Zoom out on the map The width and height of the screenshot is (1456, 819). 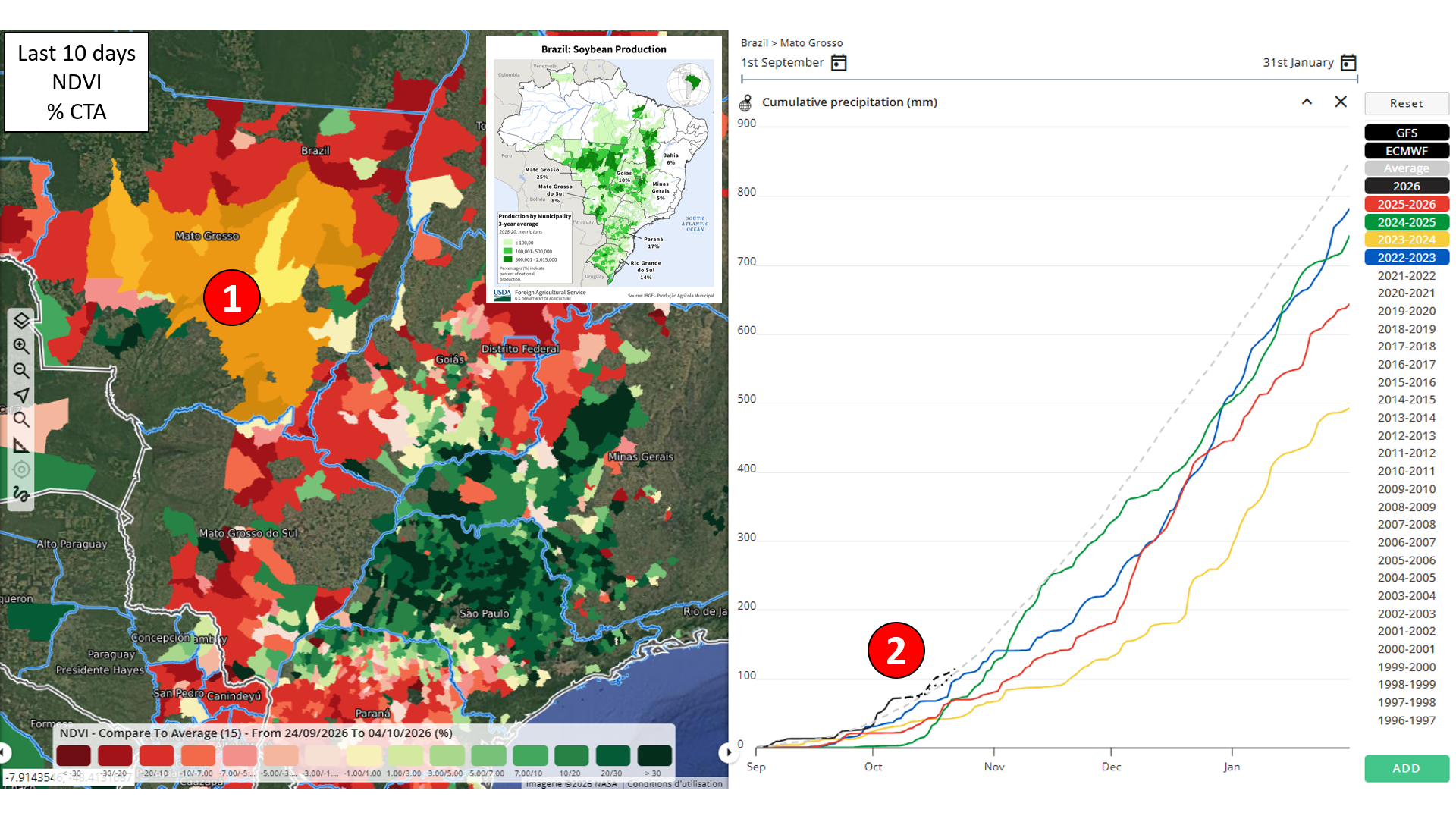point(21,370)
